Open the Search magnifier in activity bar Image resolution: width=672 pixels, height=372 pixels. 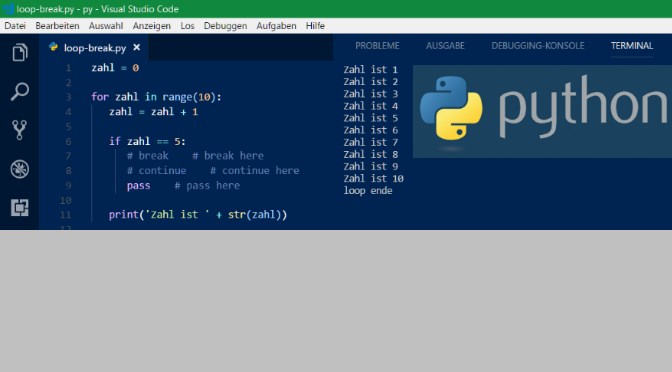click(20, 91)
